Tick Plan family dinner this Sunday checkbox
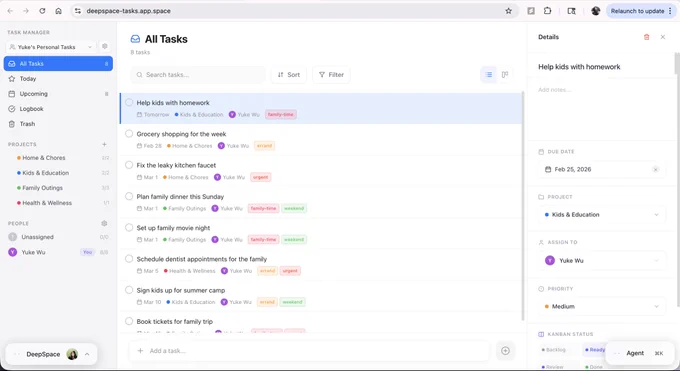The height and width of the screenshot is (371, 680). click(129, 196)
